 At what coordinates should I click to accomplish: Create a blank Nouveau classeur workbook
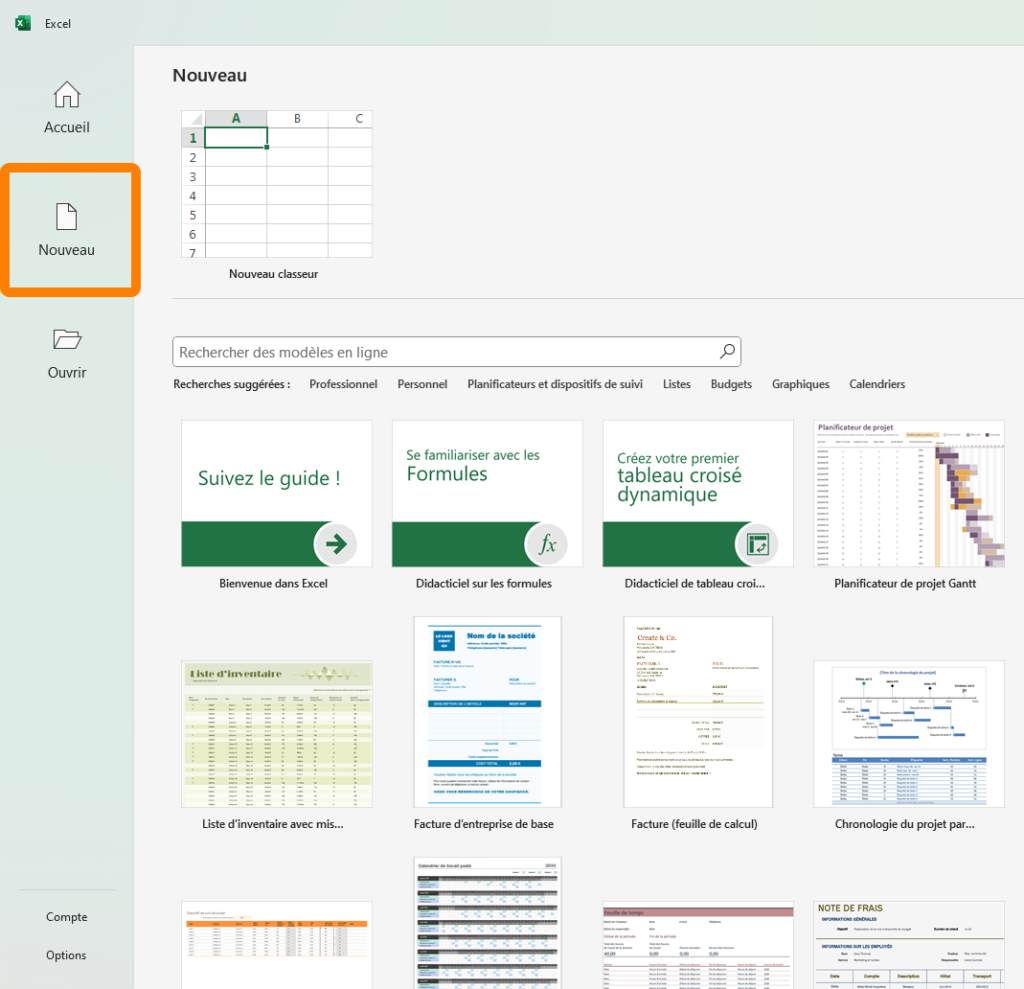tap(277, 184)
